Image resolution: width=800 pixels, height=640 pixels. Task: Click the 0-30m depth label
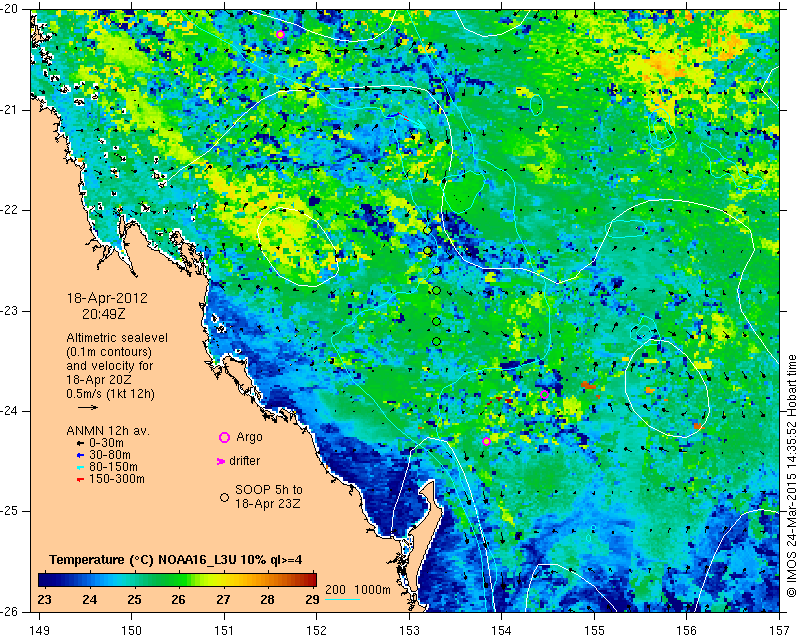point(106,443)
